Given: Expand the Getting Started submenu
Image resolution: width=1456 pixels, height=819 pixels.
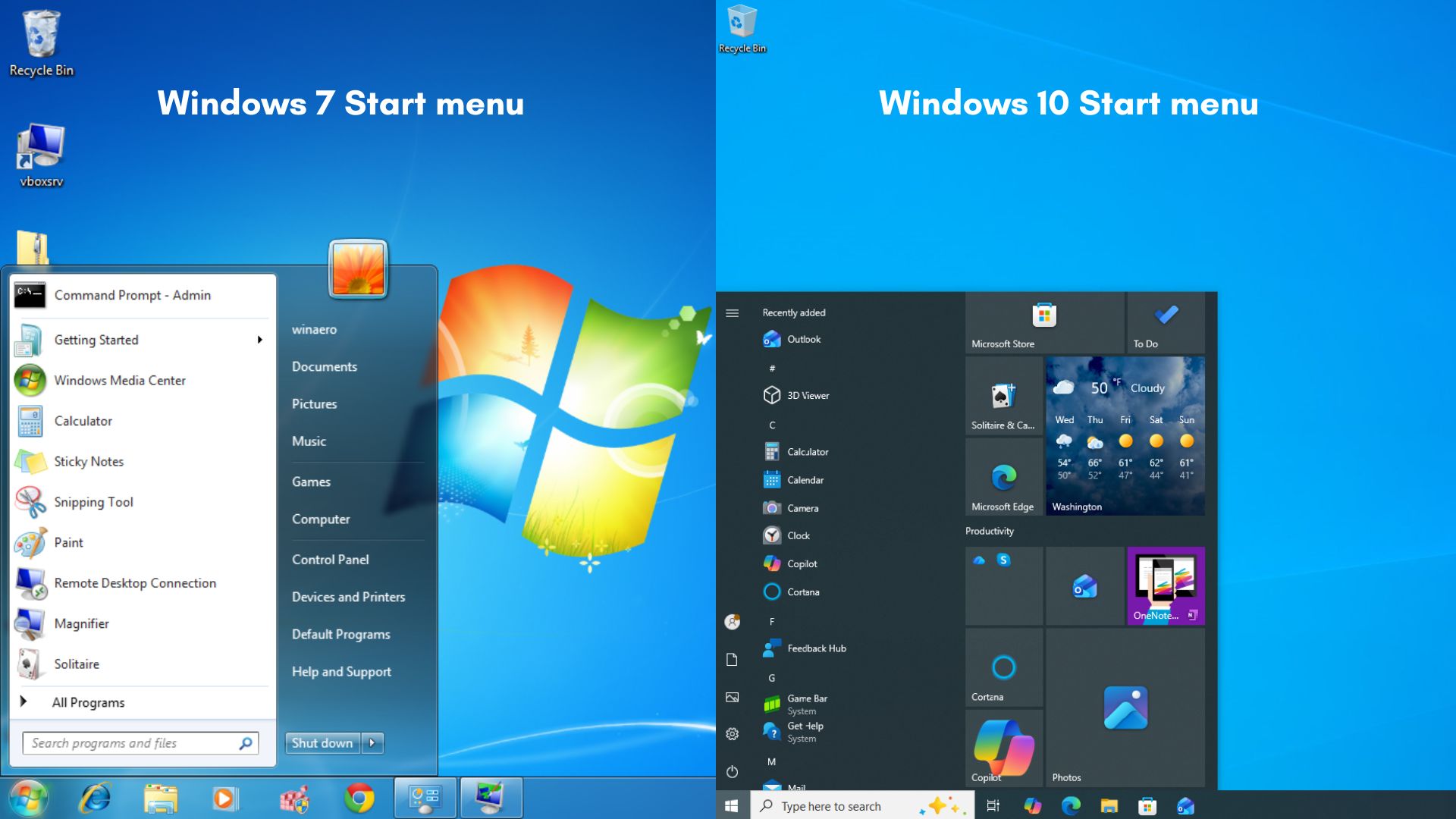Looking at the screenshot, I should click(96, 339).
